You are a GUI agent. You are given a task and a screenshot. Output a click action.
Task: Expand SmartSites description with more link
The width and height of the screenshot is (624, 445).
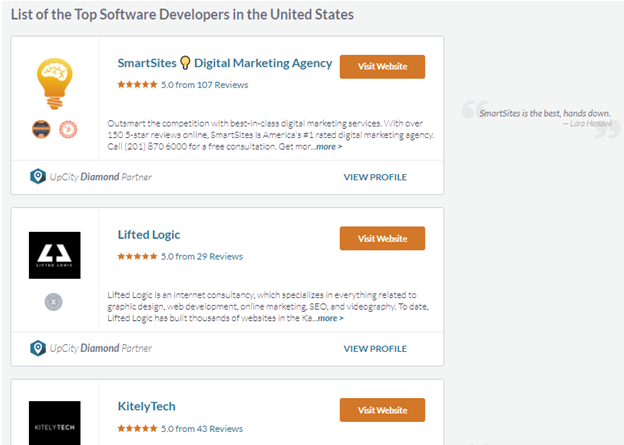pyautogui.click(x=329, y=147)
